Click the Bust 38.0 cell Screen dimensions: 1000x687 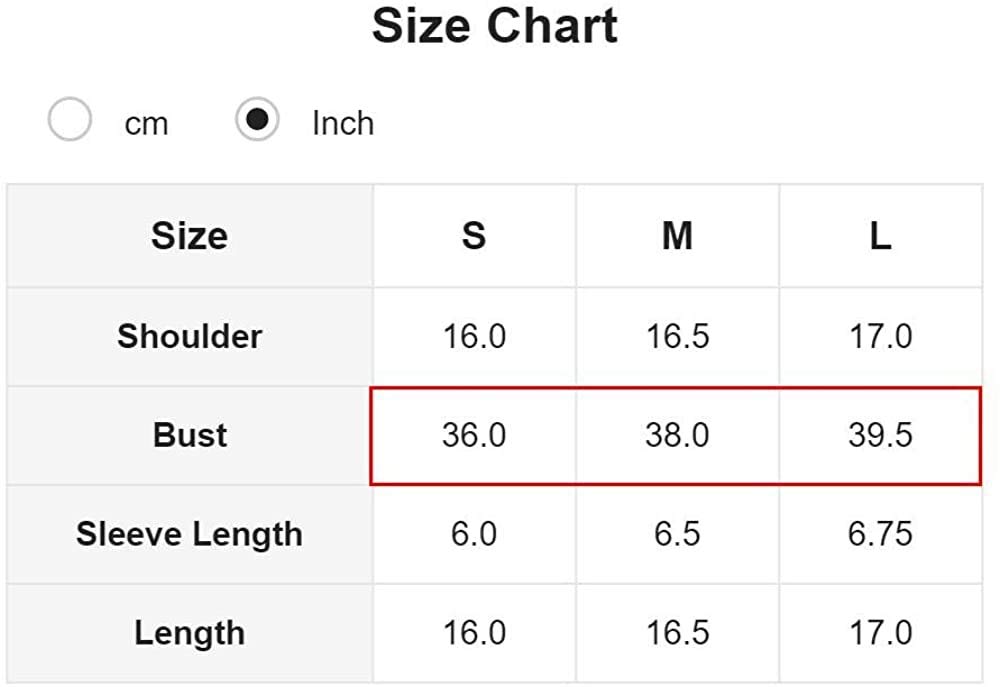(677, 435)
